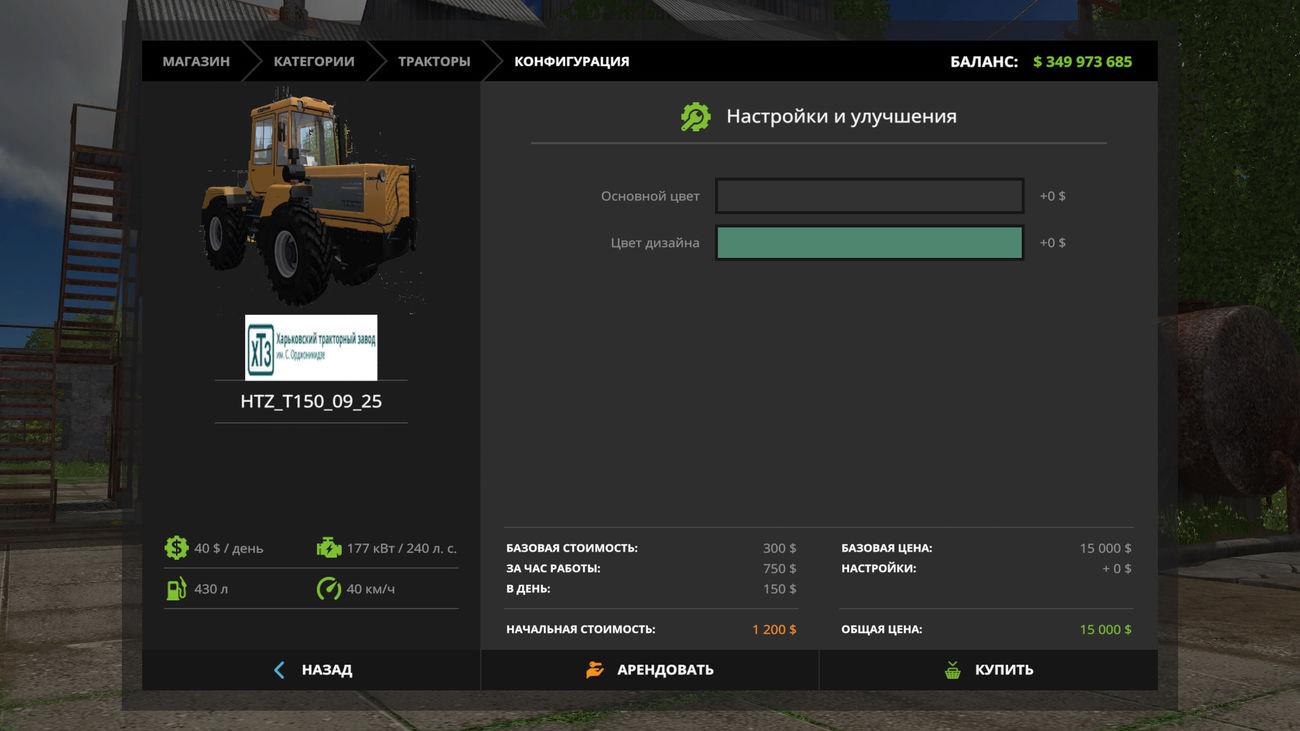Click the ХТЗ brand logo
Image resolution: width=1300 pixels, height=731 pixels.
click(311, 348)
